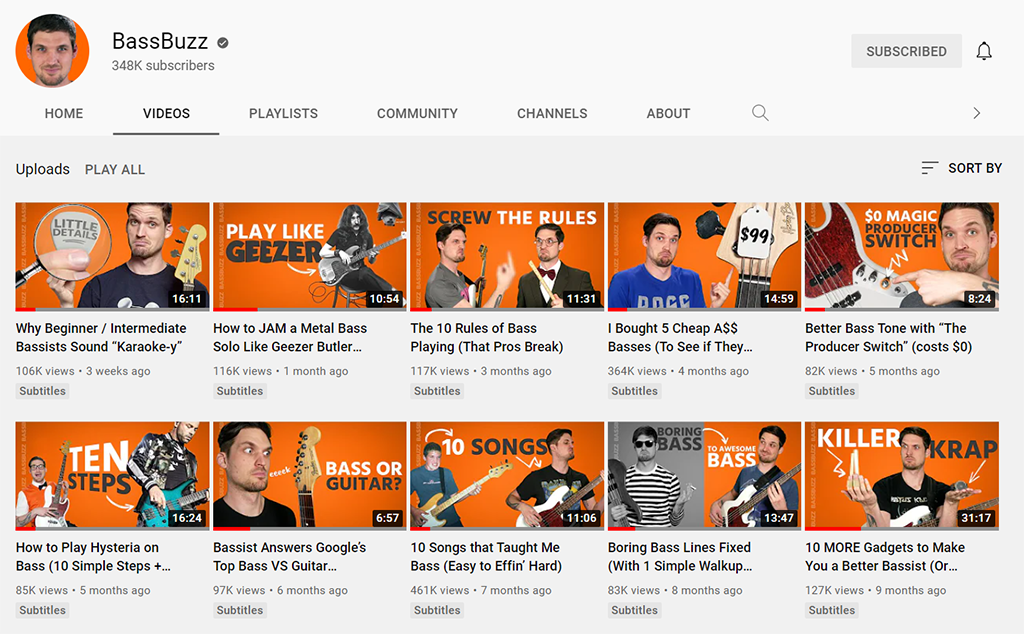The width and height of the screenshot is (1024, 634).
Task: Click Subtitles badge under 10 MORE Gadgets video
Action: coord(831,610)
